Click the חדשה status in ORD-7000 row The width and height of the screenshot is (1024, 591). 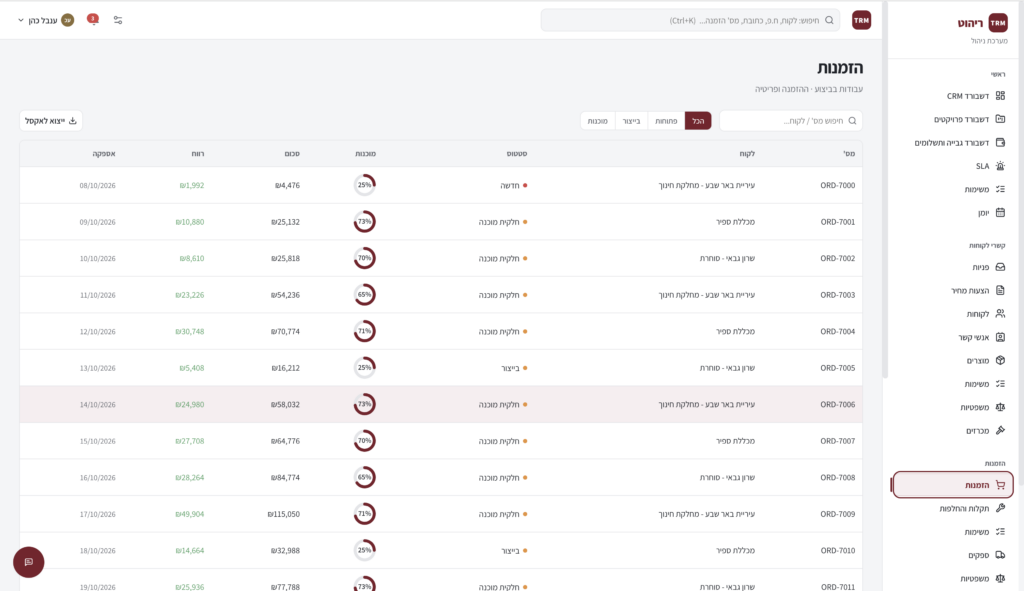coord(513,185)
